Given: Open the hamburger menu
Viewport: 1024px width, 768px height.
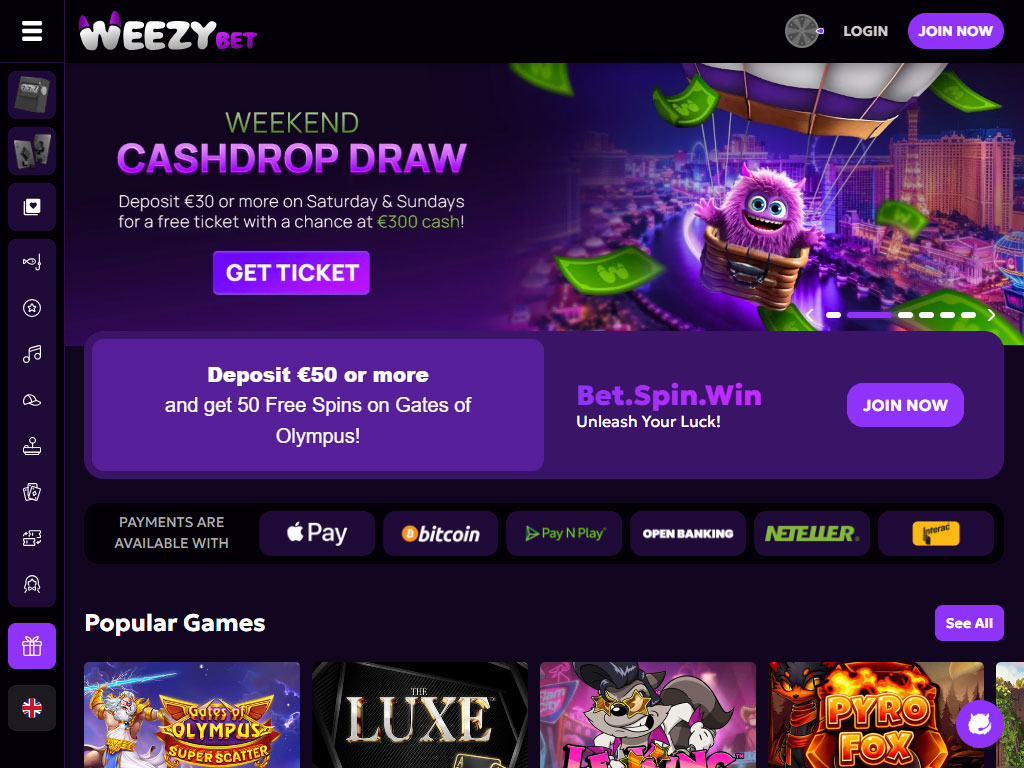Looking at the screenshot, I should [32, 31].
